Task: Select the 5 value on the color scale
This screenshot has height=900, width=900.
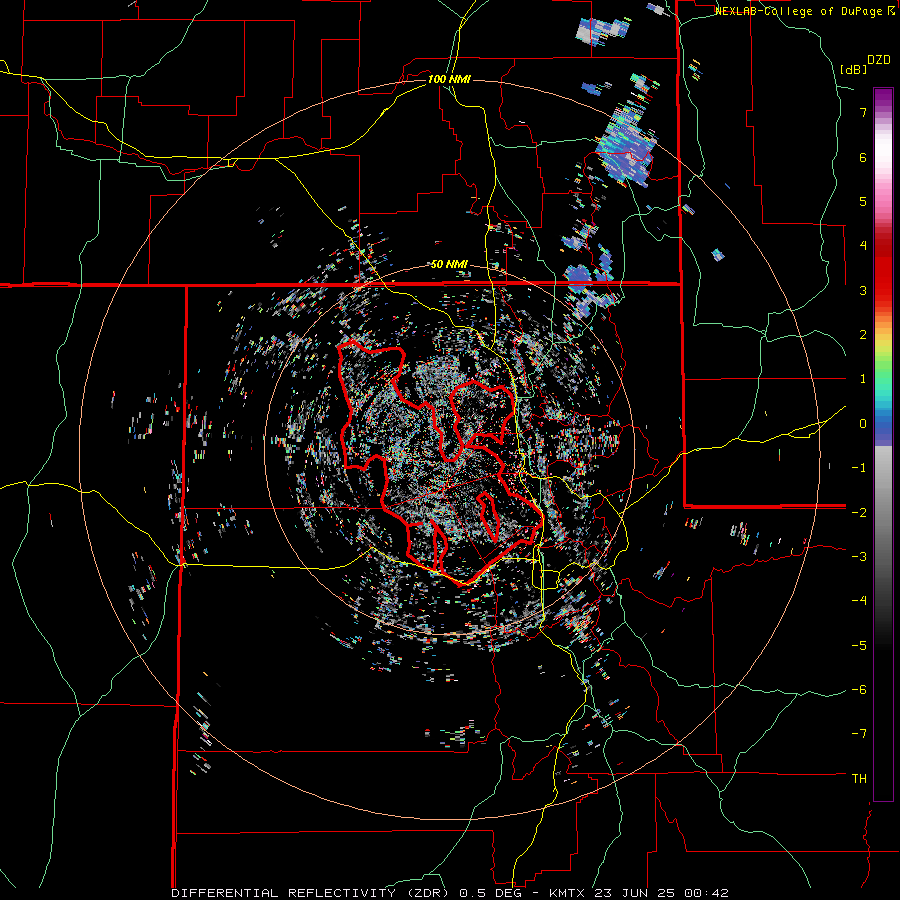Action: (863, 201)
